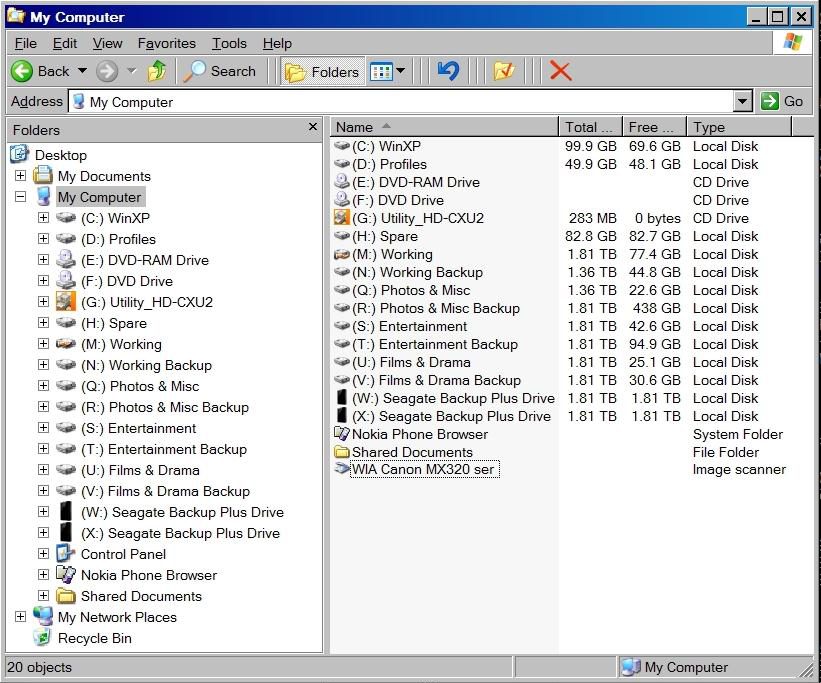Select (H:) Spare name in file list

(x=385, y=236)
